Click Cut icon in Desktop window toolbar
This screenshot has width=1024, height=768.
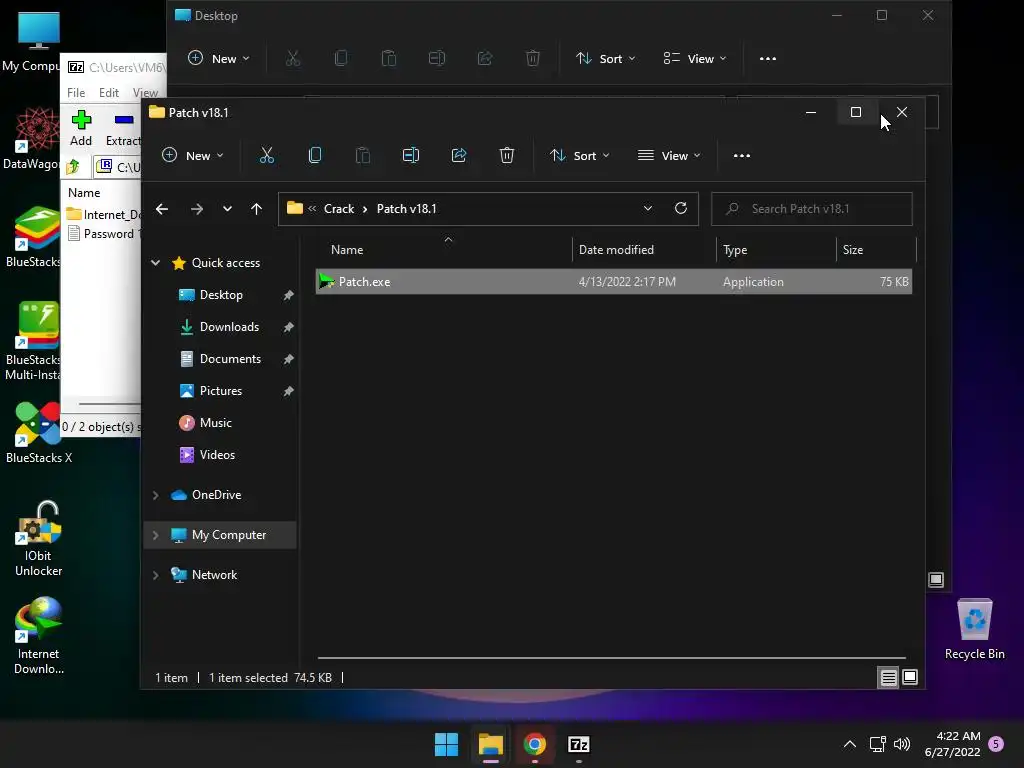[x=293, y=58]
